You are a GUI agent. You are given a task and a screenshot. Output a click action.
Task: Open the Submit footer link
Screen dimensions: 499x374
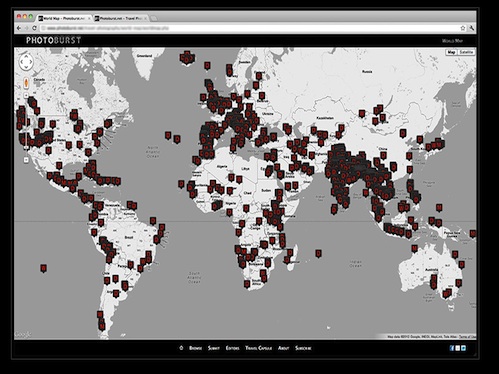214,348
